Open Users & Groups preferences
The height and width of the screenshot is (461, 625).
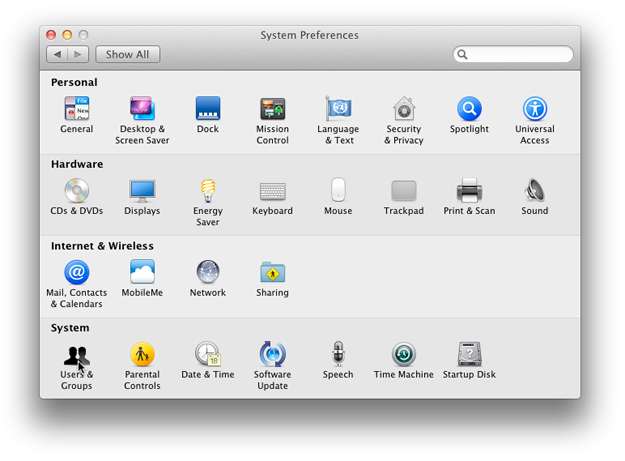click(76, 355)
